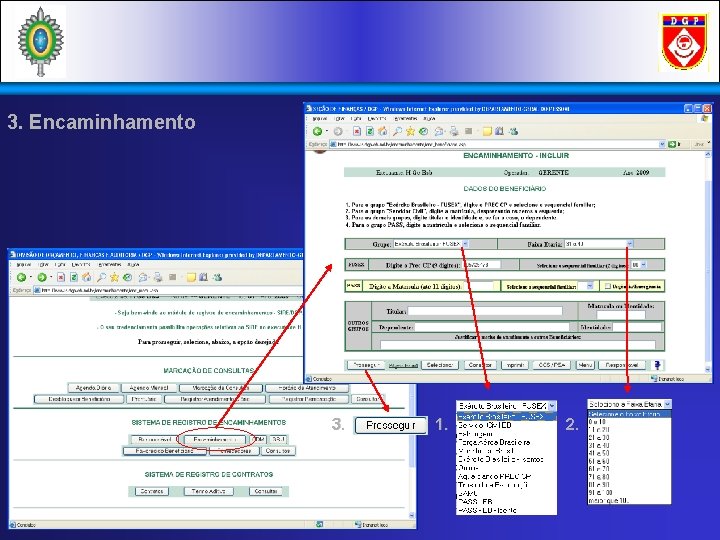The width and height of the screenshot is (720, 540).
Task: Click Back arrow in the menu browser window
Action: point(21,277)
